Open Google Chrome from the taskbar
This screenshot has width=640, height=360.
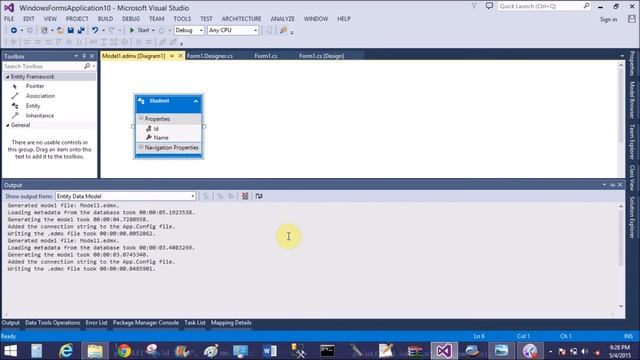click(124, 351)
